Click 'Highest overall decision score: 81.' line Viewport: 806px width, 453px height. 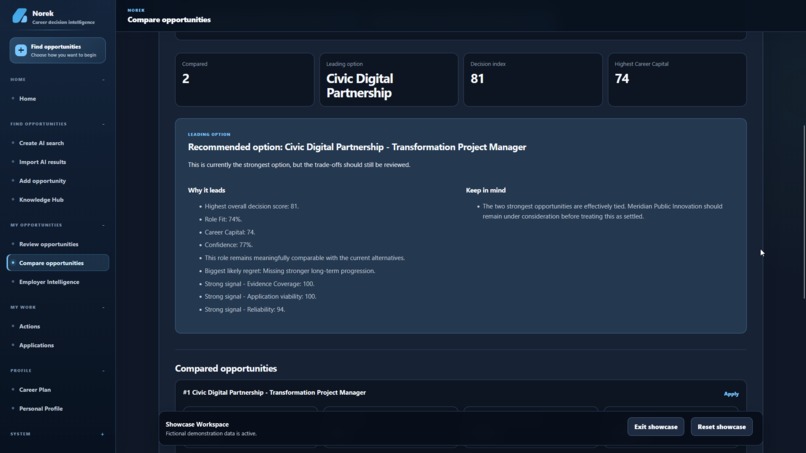click(251, 206)
